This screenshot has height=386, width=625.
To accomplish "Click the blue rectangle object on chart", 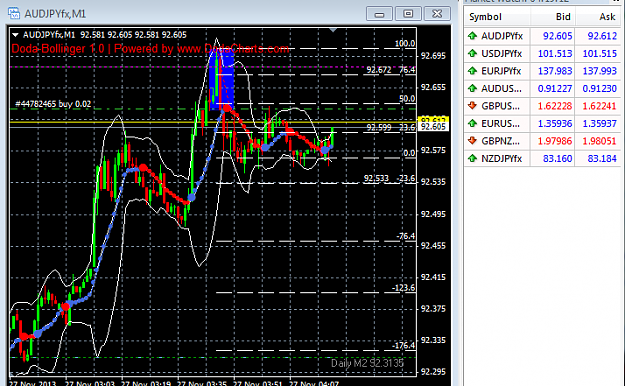I will [x=222, y=80].
